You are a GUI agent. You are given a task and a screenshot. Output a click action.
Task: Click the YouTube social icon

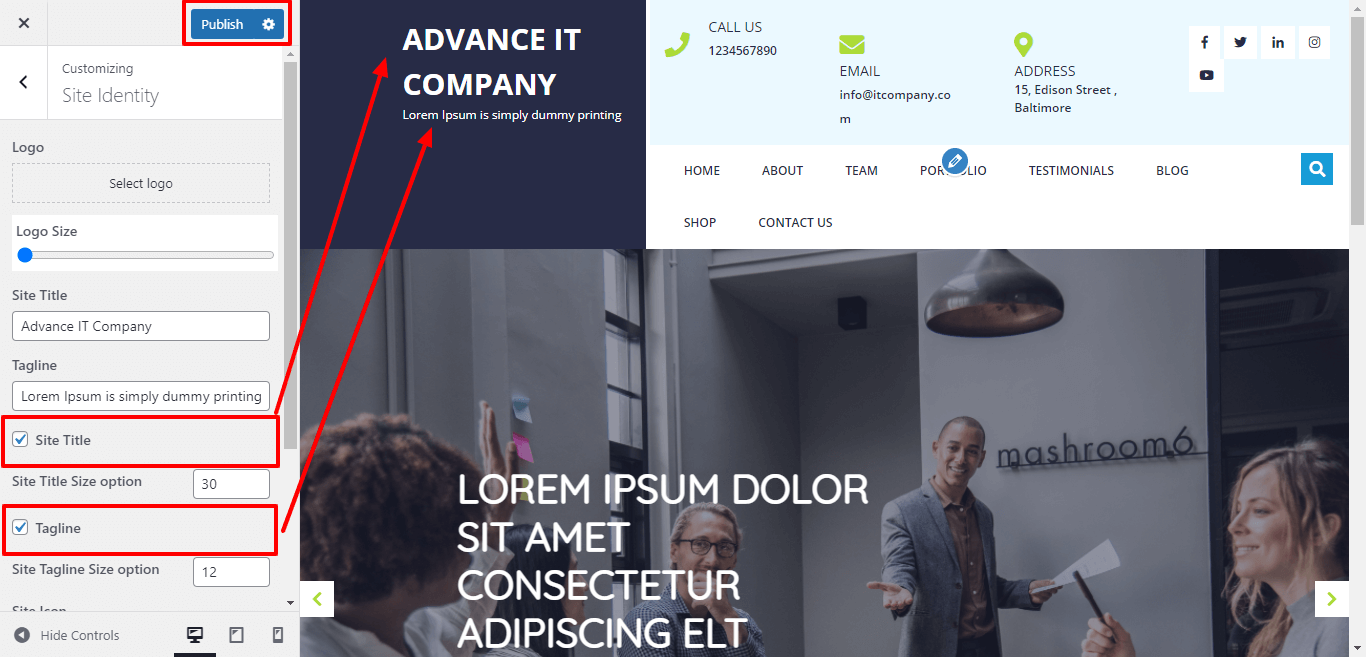click(x=1205, y=75)
